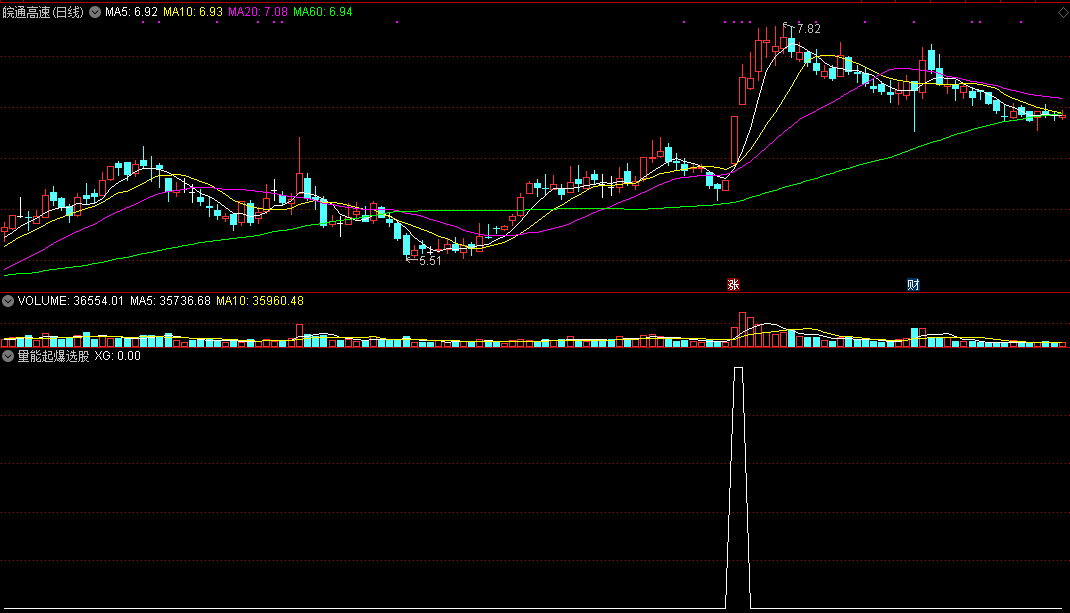
Task: Click the MA5: 6.92 label
Action: pos(131,12)
